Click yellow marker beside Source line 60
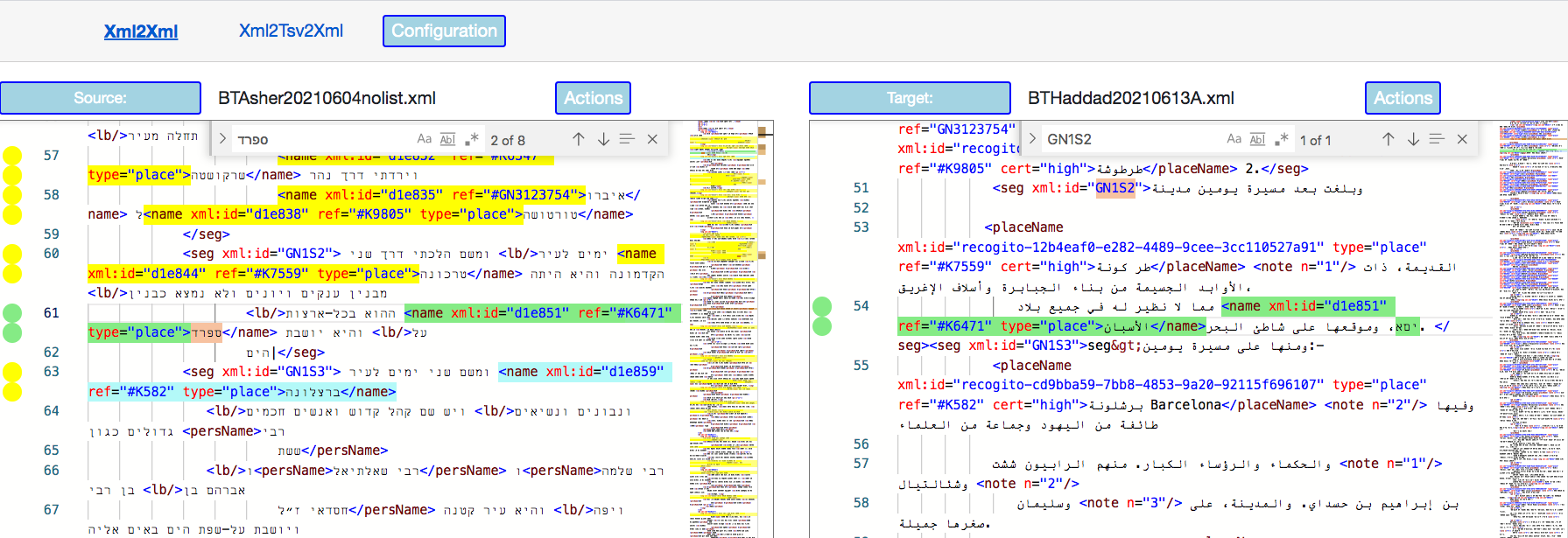This screenshot has height=538, width=1568. (x=12, y=254)
